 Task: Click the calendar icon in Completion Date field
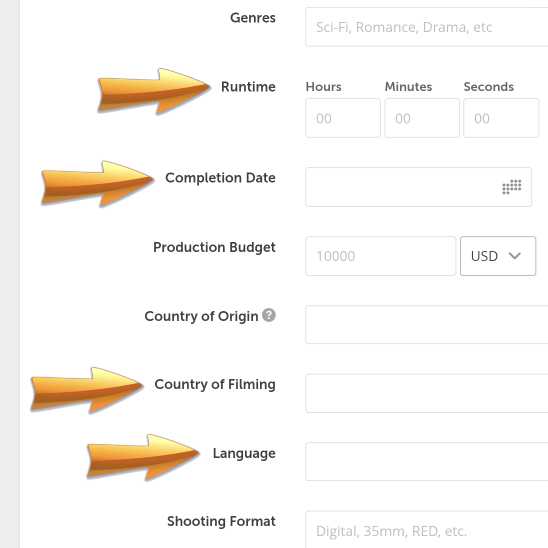(x=512, y=187)
